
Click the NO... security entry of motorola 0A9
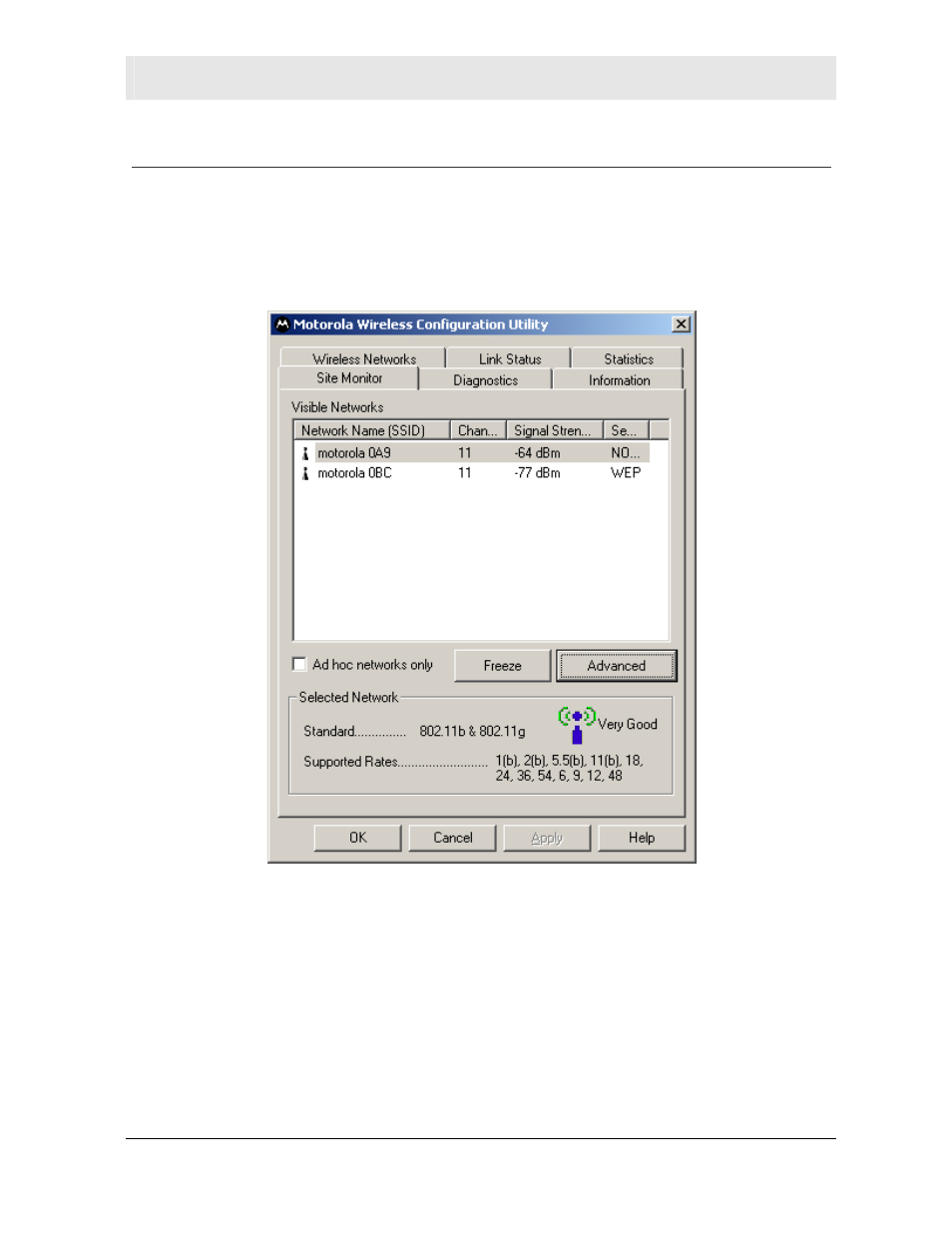coord(626,453)
